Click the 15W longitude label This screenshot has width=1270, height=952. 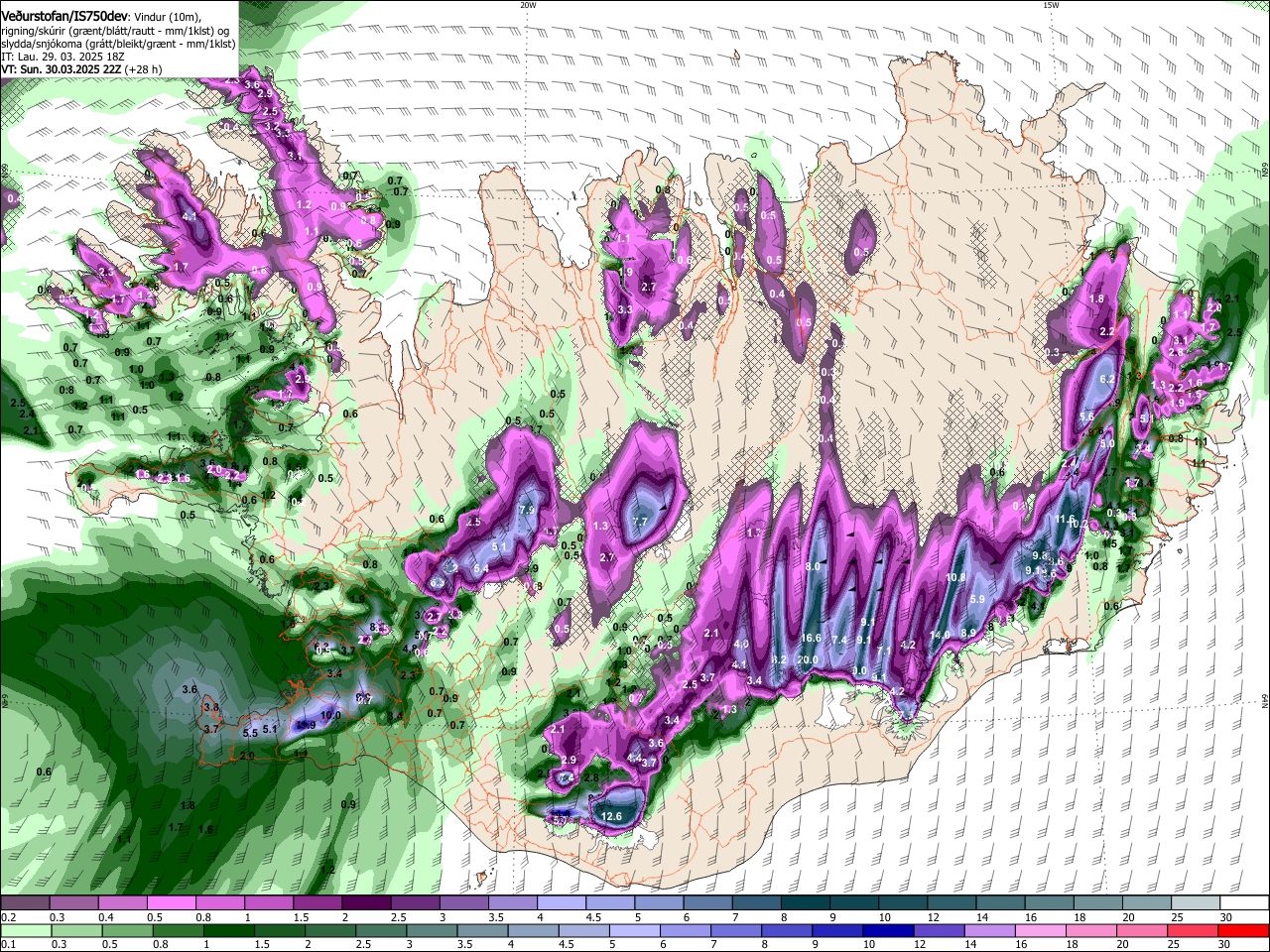(x=1050, y=5)
